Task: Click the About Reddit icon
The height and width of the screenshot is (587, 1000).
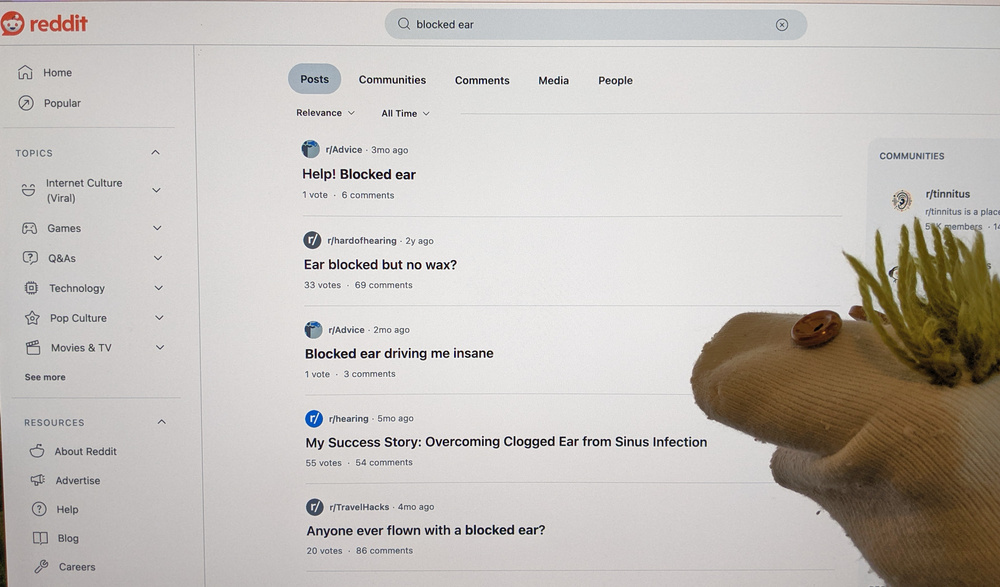Action: (x=37, y=451)
